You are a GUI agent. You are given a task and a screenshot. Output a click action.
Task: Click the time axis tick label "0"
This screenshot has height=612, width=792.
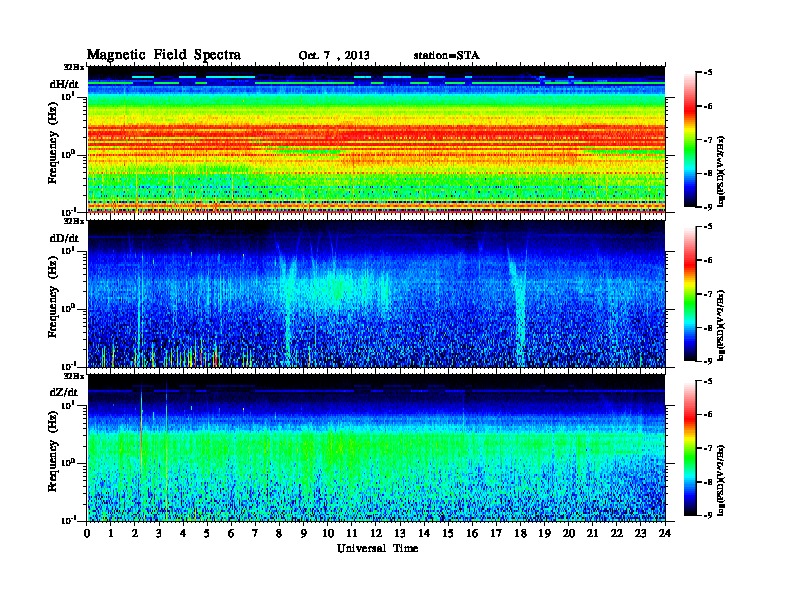point(87,534)
